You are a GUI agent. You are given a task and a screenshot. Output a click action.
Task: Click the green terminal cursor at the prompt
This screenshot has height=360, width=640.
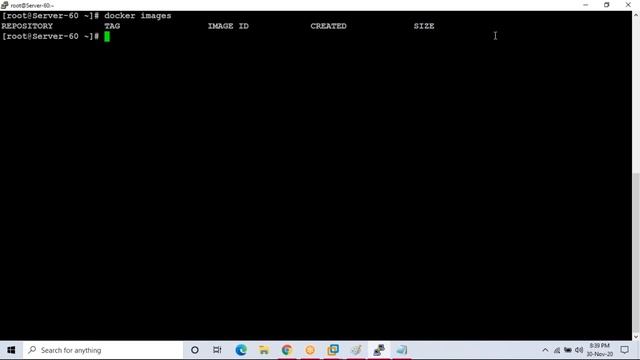pos(107,37)
